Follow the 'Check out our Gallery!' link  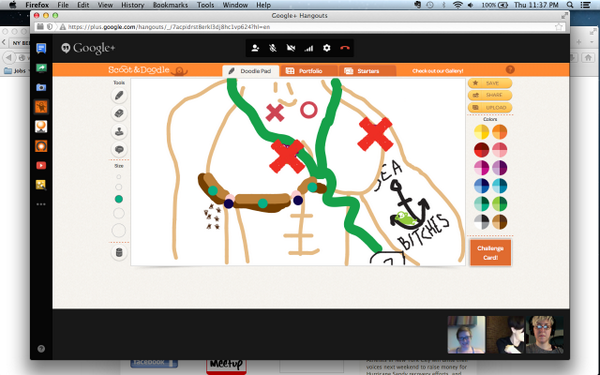point(437,71)
